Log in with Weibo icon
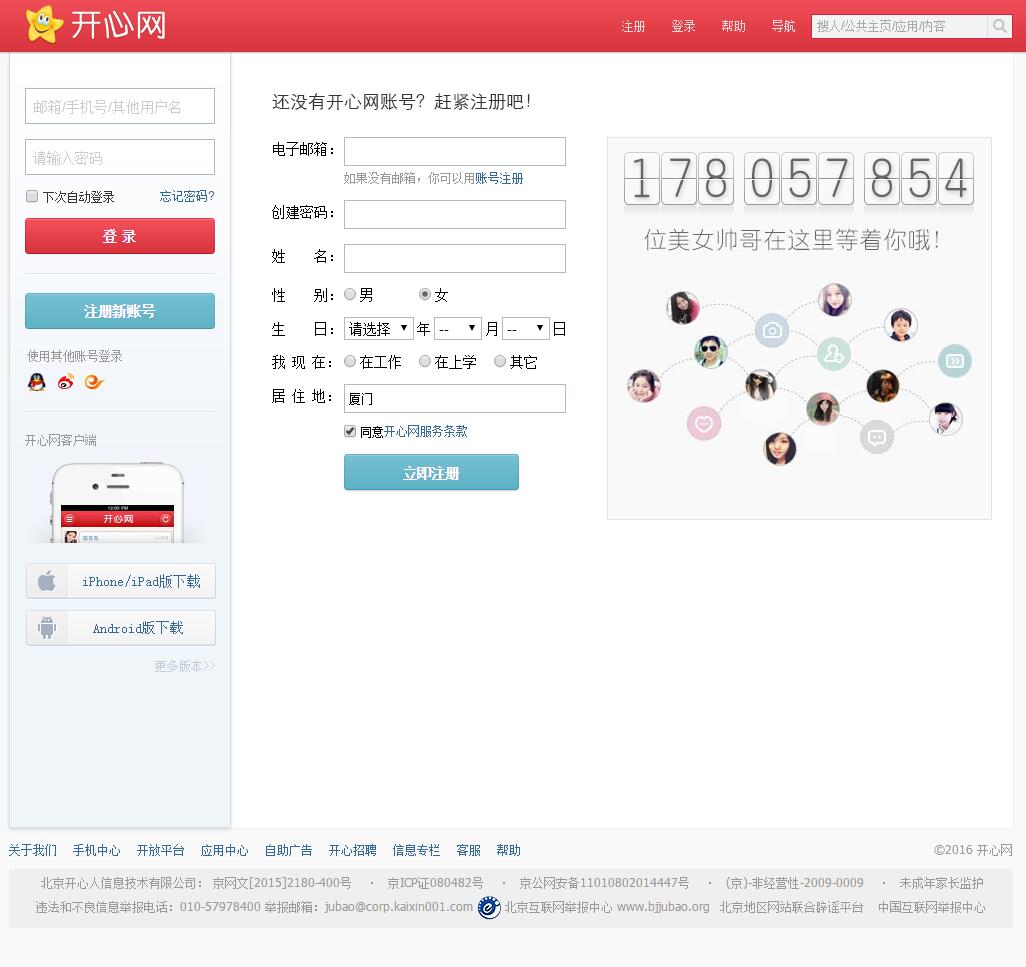Viewport: 1026px width, 967px height. [x=65, y=381]
